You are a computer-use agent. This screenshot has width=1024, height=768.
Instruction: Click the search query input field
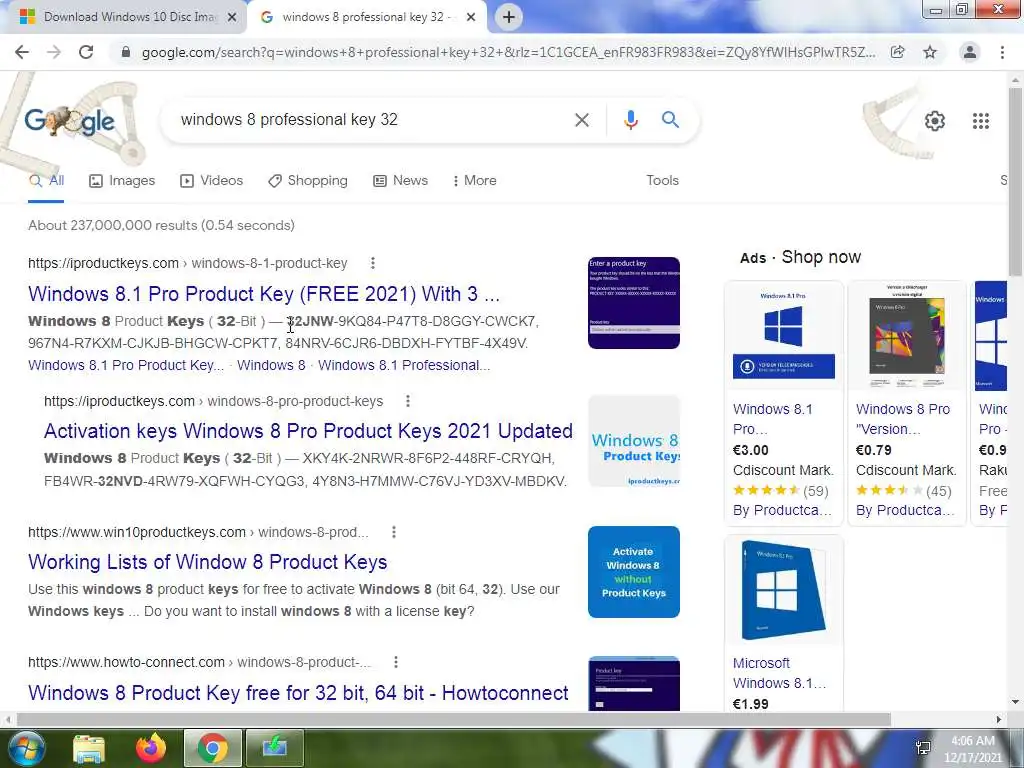click(372, 120)
